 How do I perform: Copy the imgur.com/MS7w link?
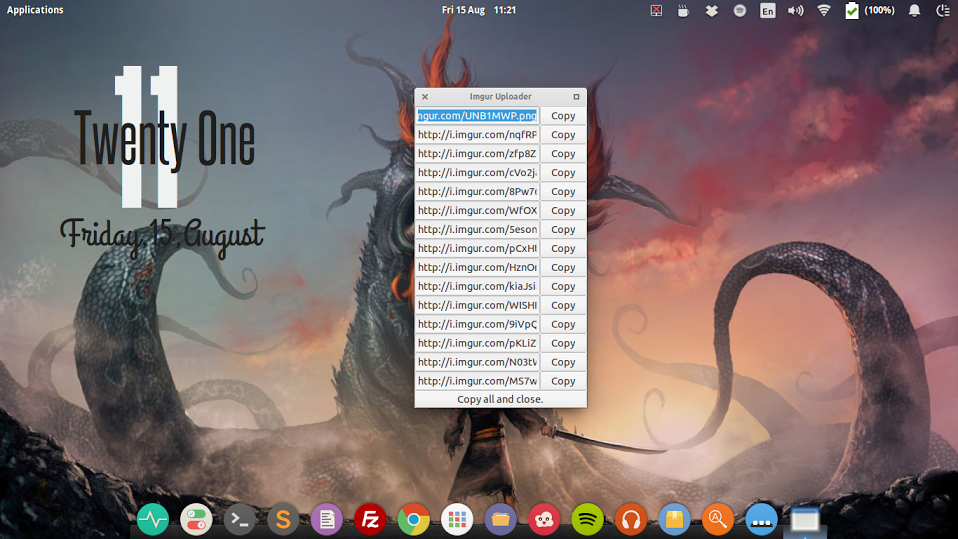point(563,381)
